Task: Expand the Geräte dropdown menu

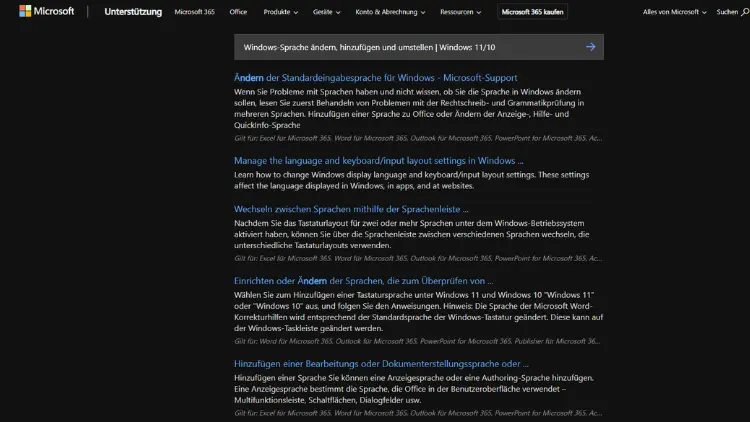Action: [x=327, y=12]
